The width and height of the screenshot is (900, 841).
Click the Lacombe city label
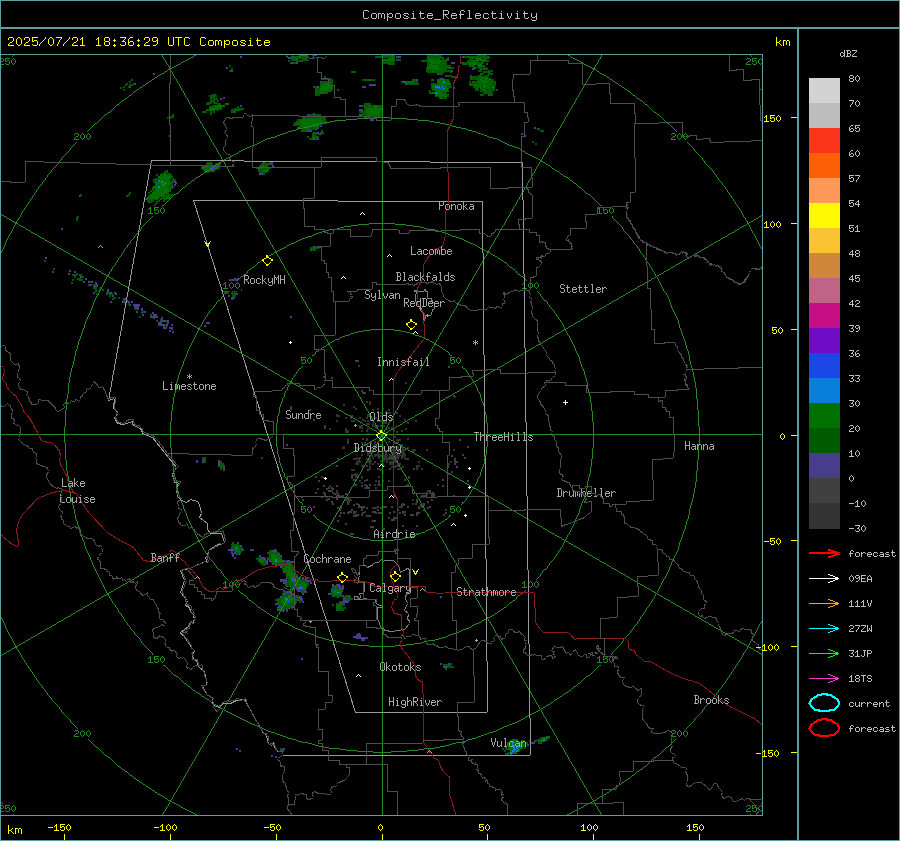point(431,251)
